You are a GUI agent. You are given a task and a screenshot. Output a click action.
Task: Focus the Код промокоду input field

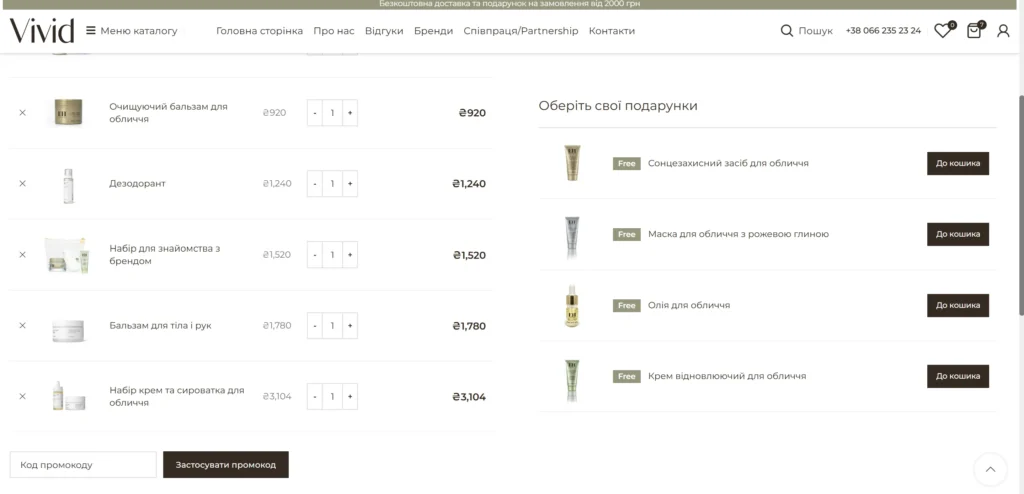click(83, 465)
